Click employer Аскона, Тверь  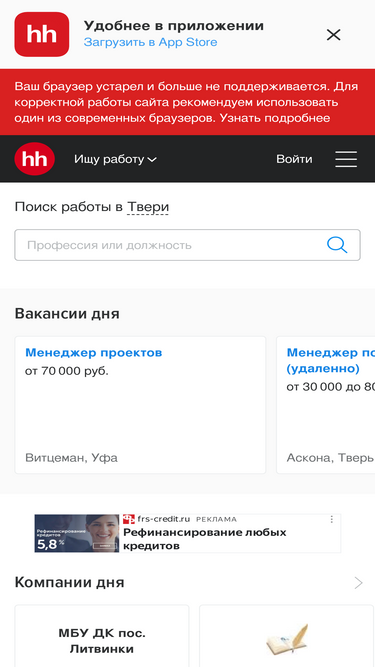coord(330,458)
